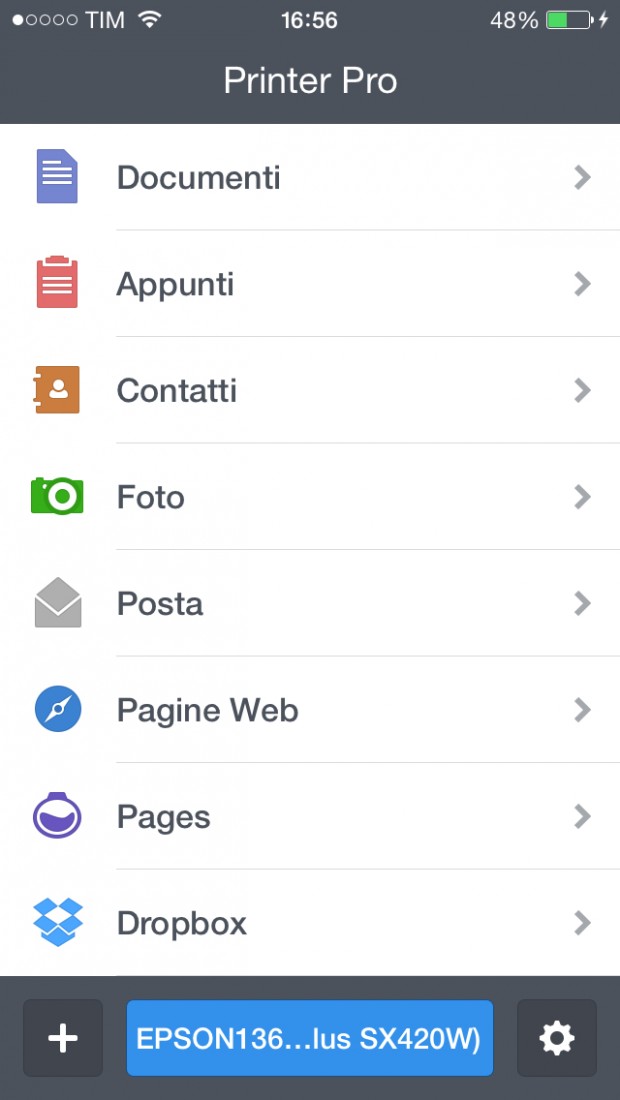Open the Appunti menu entry
620x1100 pixels.
(310, 283)
